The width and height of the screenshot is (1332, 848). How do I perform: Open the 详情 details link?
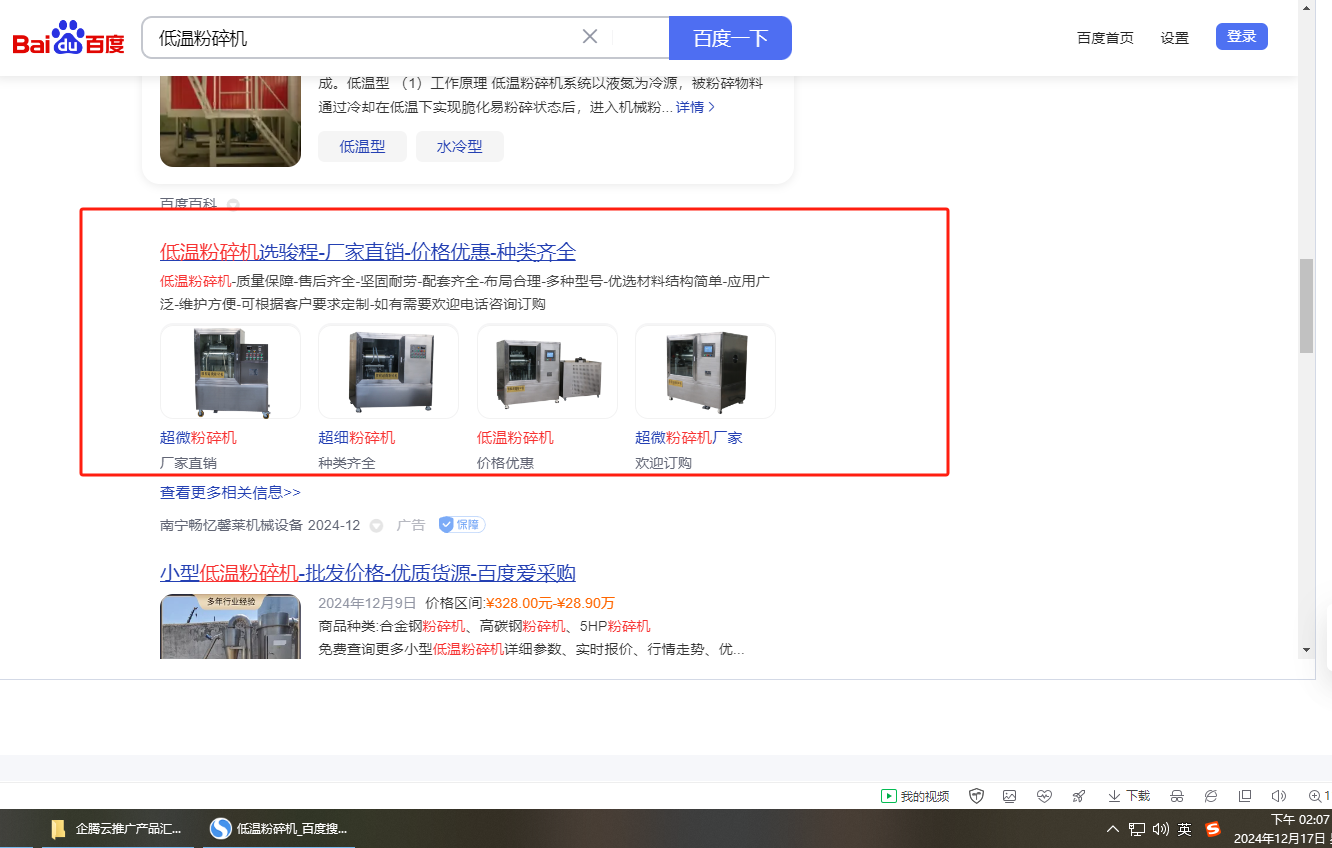(x=696, y=107)
